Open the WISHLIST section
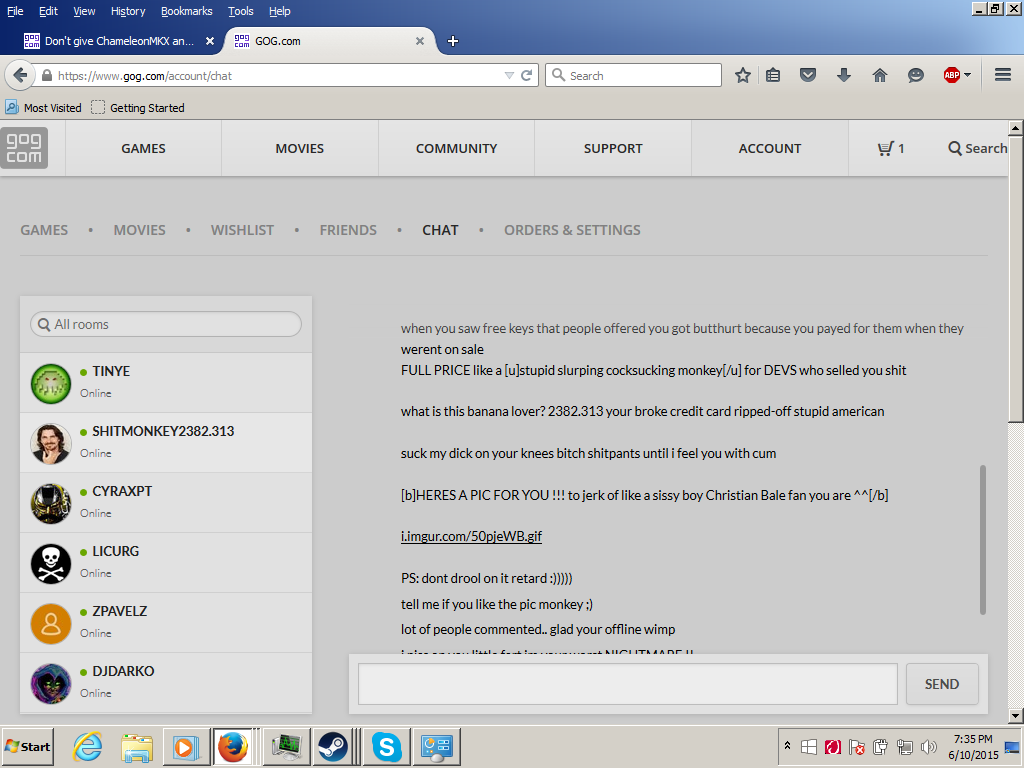This screenshot has width=1024, height=768. click(242, 230)
